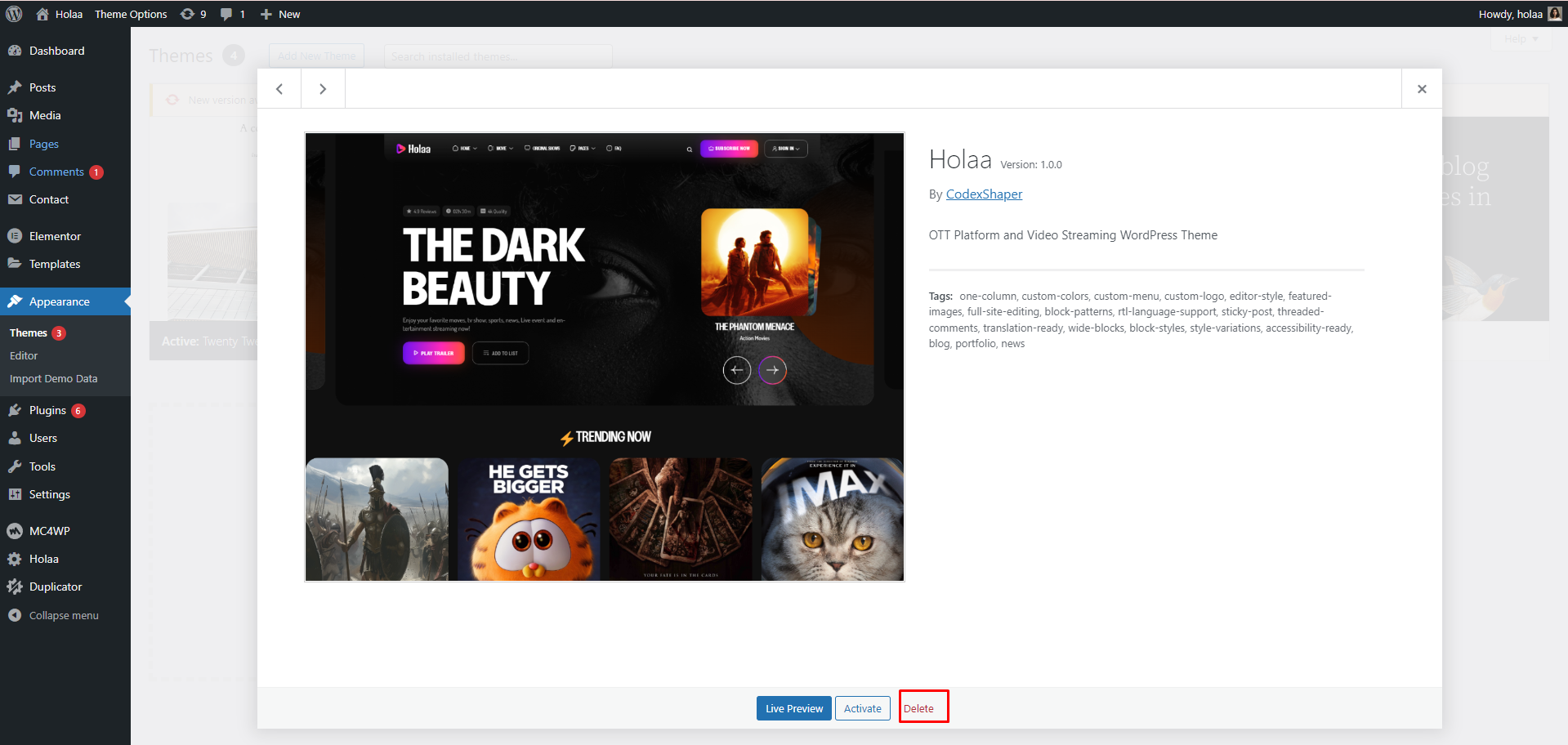The width and height of the screenshot is (1568, 745).
Task: Go to Plugins in the sidebar
Action: [47, 410]
